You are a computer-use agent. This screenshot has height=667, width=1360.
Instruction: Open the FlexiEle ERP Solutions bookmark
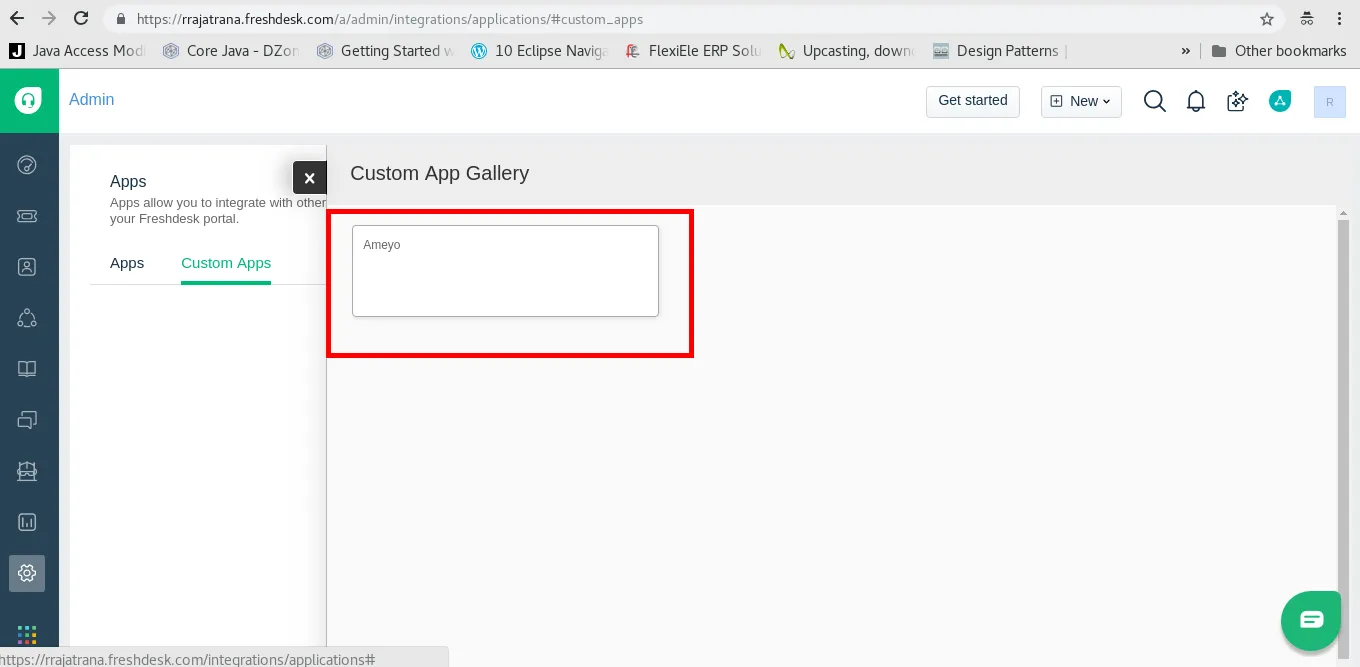click(694, 51)
